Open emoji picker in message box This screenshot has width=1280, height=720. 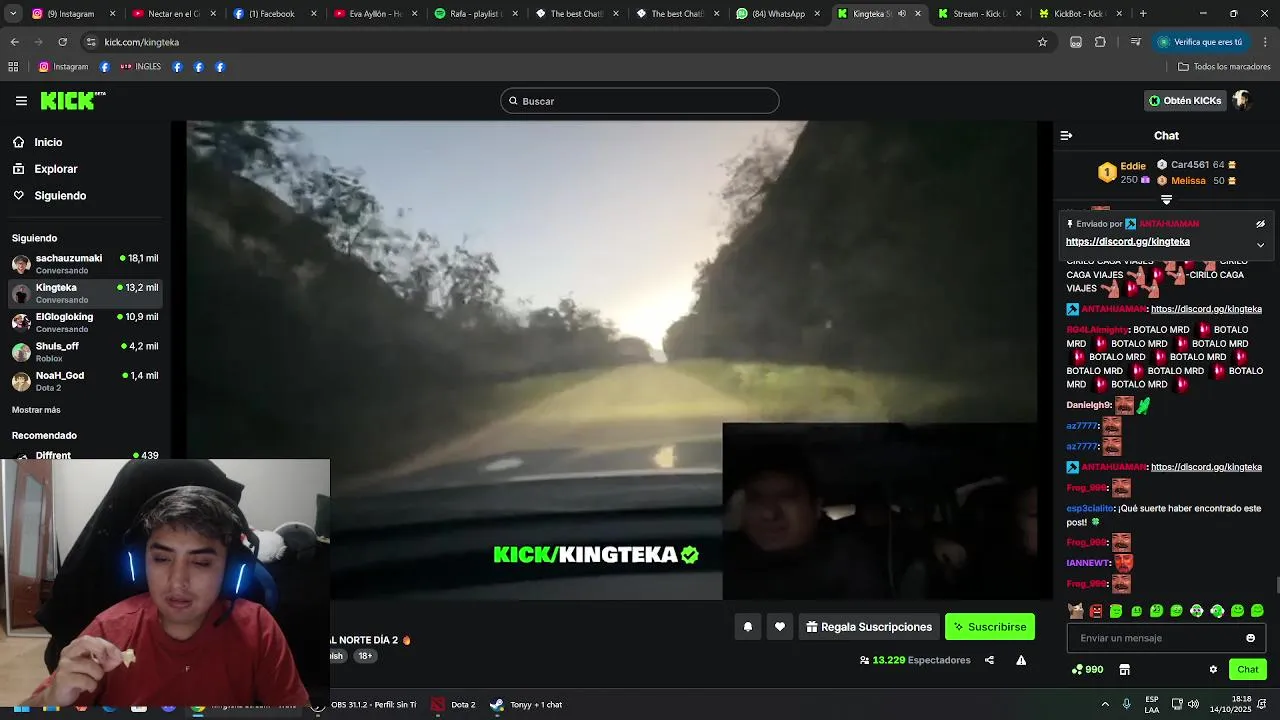point(1250,638)
